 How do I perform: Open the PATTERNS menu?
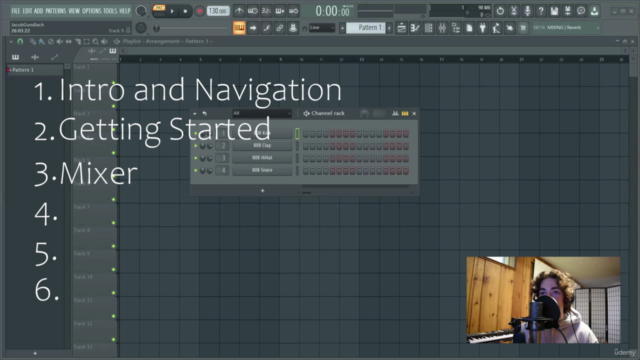[x=56, y=11]
